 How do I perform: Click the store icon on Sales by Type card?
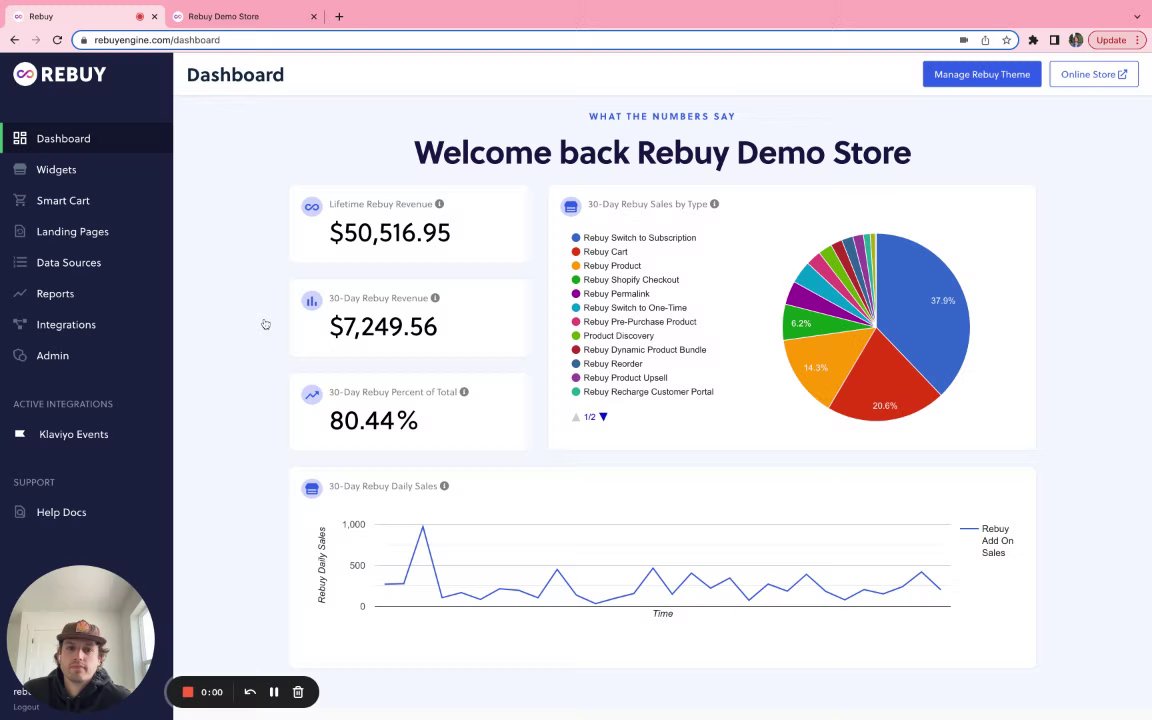click(571, 206)
